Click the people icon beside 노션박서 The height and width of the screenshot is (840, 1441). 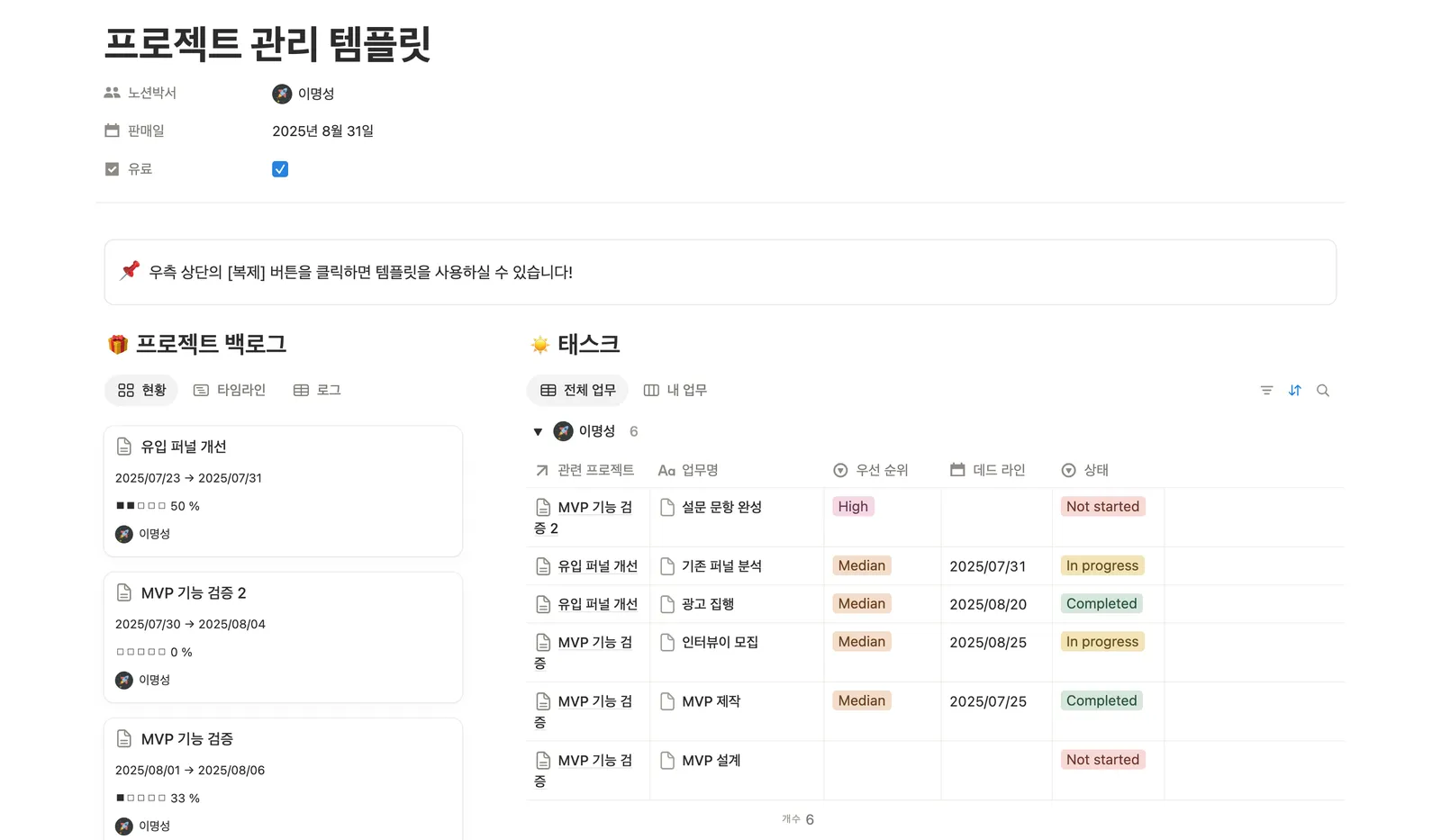(112, 93)
